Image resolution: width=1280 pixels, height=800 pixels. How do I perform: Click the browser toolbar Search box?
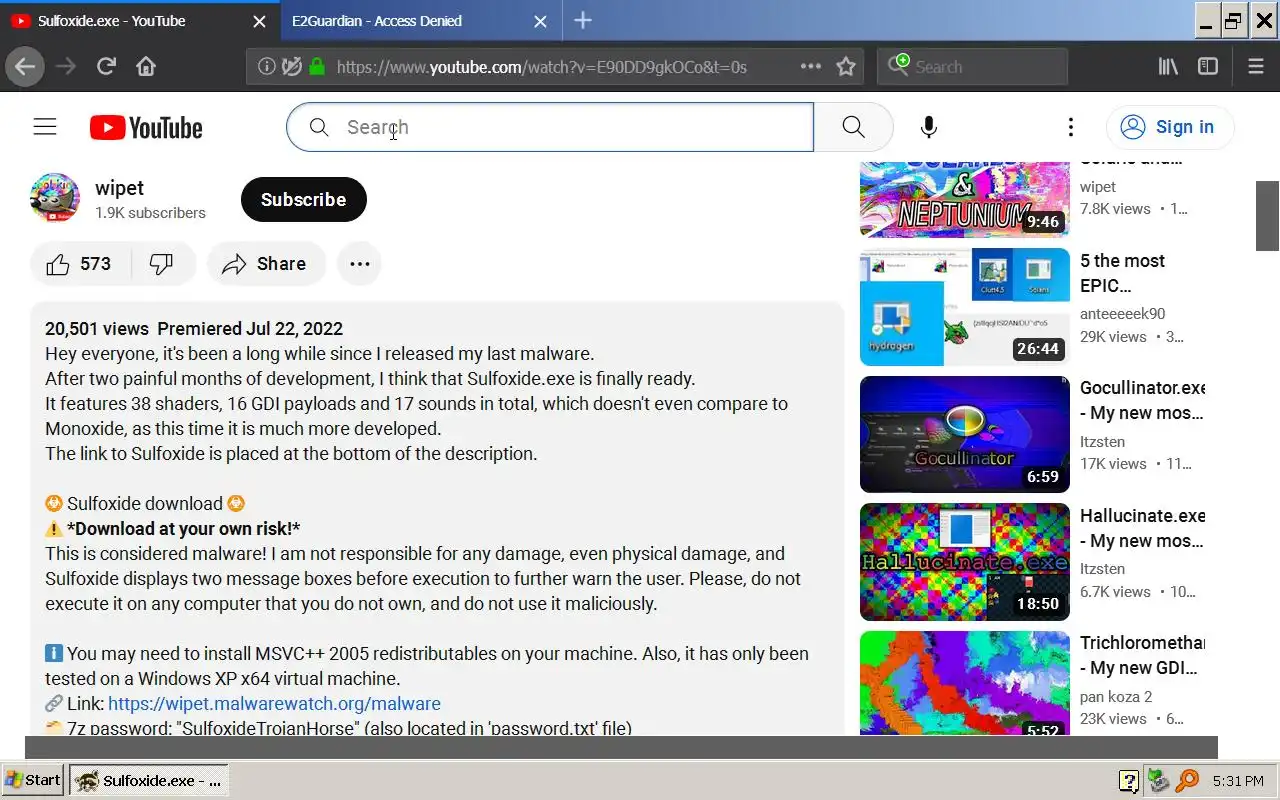point(972,67)
